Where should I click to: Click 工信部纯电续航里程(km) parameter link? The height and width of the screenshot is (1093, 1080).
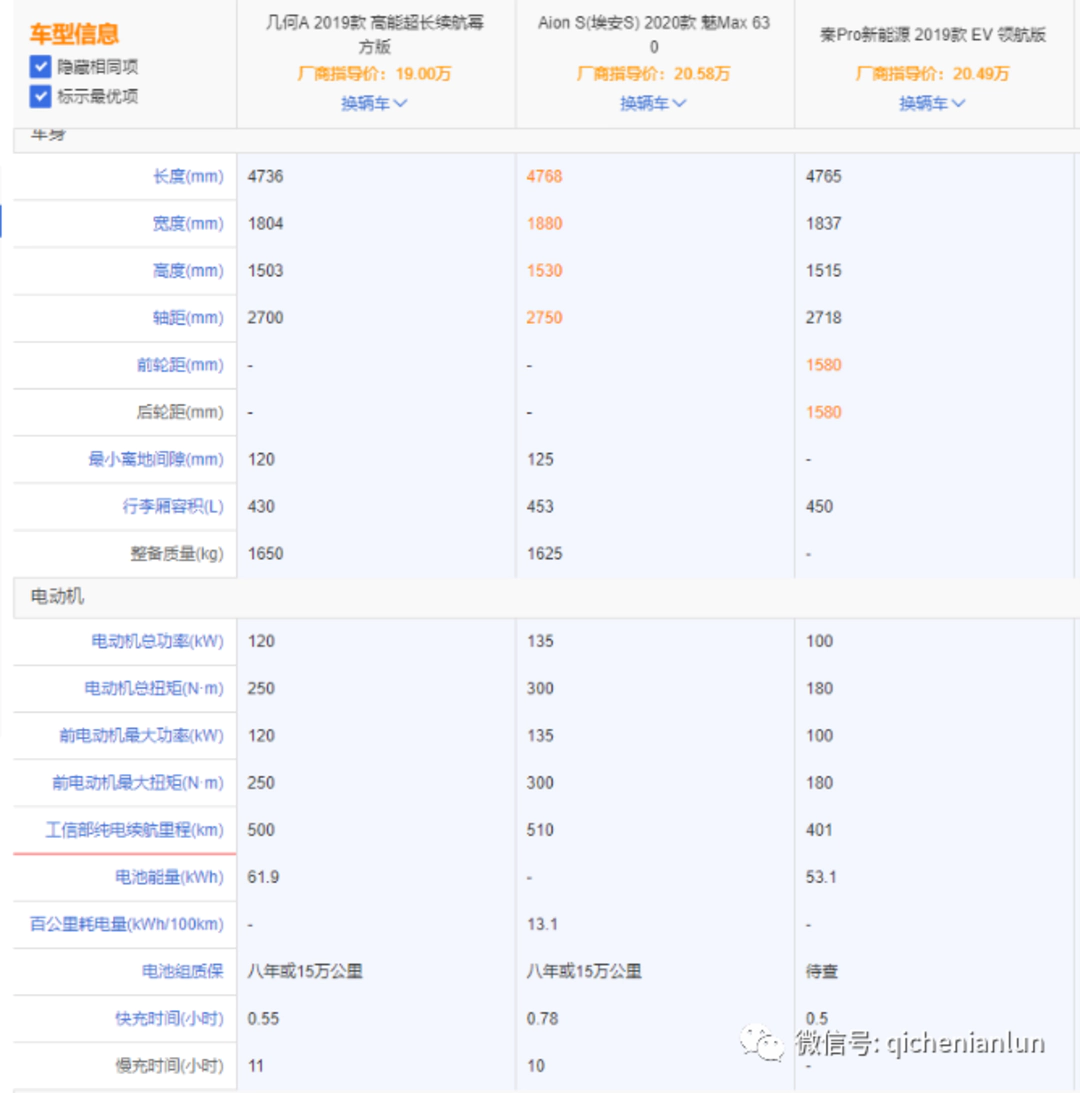(x=134, y=830)
